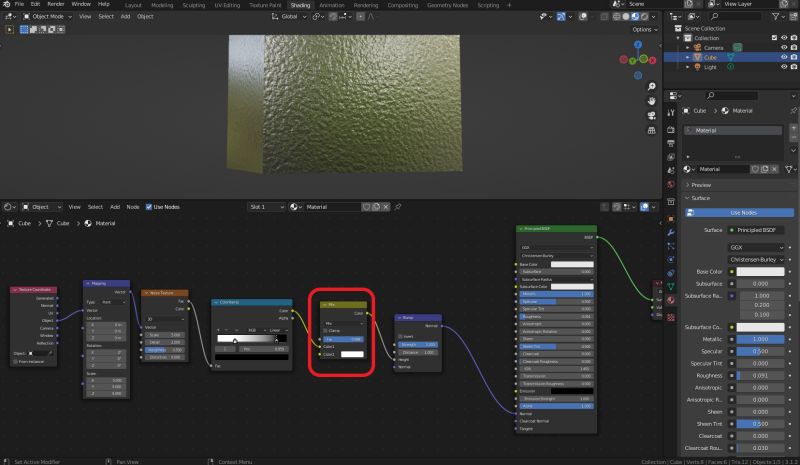Expand the Cube item in outliner

(x=688, y=57)
